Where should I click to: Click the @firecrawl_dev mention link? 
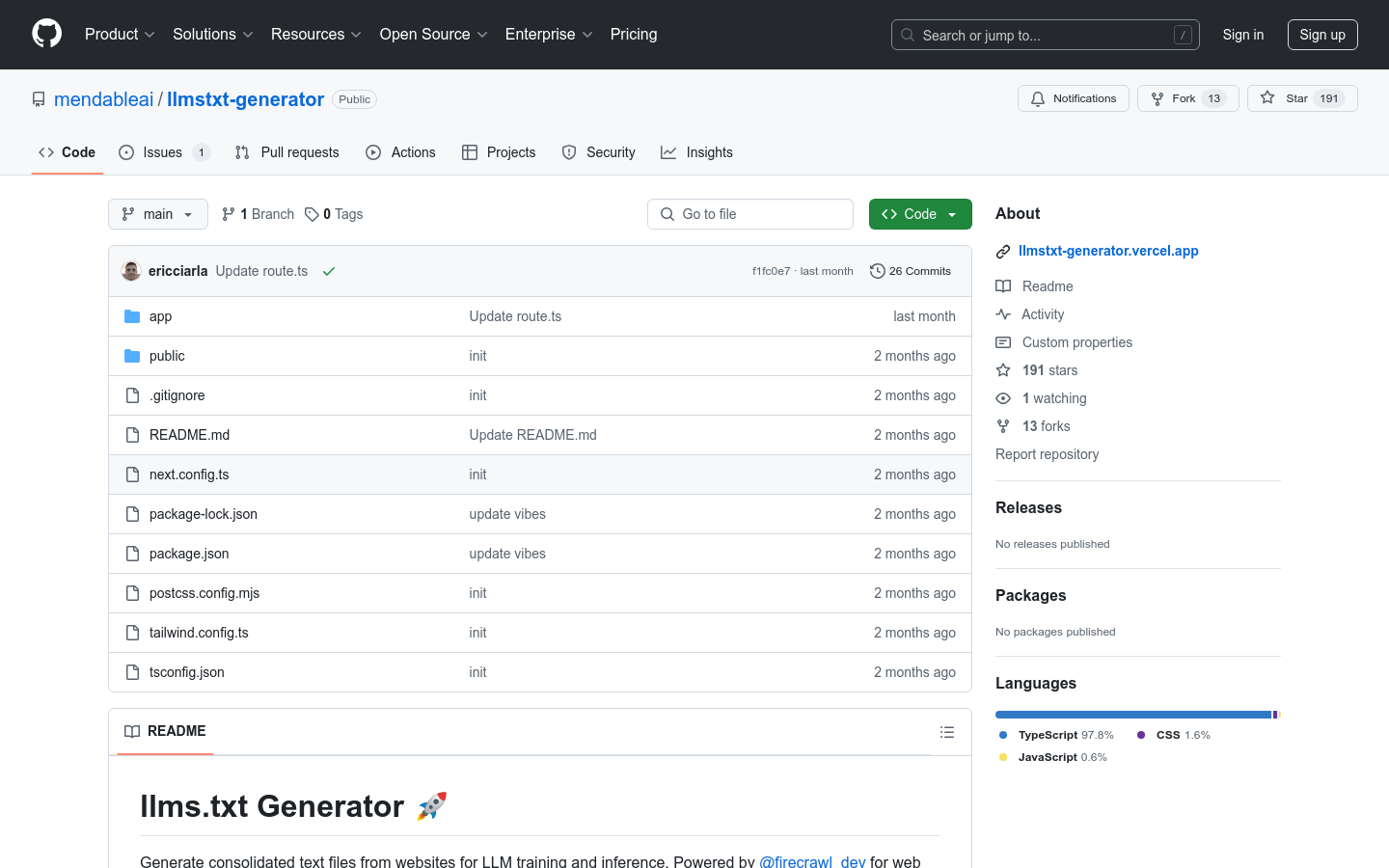pyautogui.click(x=812, y=861)
